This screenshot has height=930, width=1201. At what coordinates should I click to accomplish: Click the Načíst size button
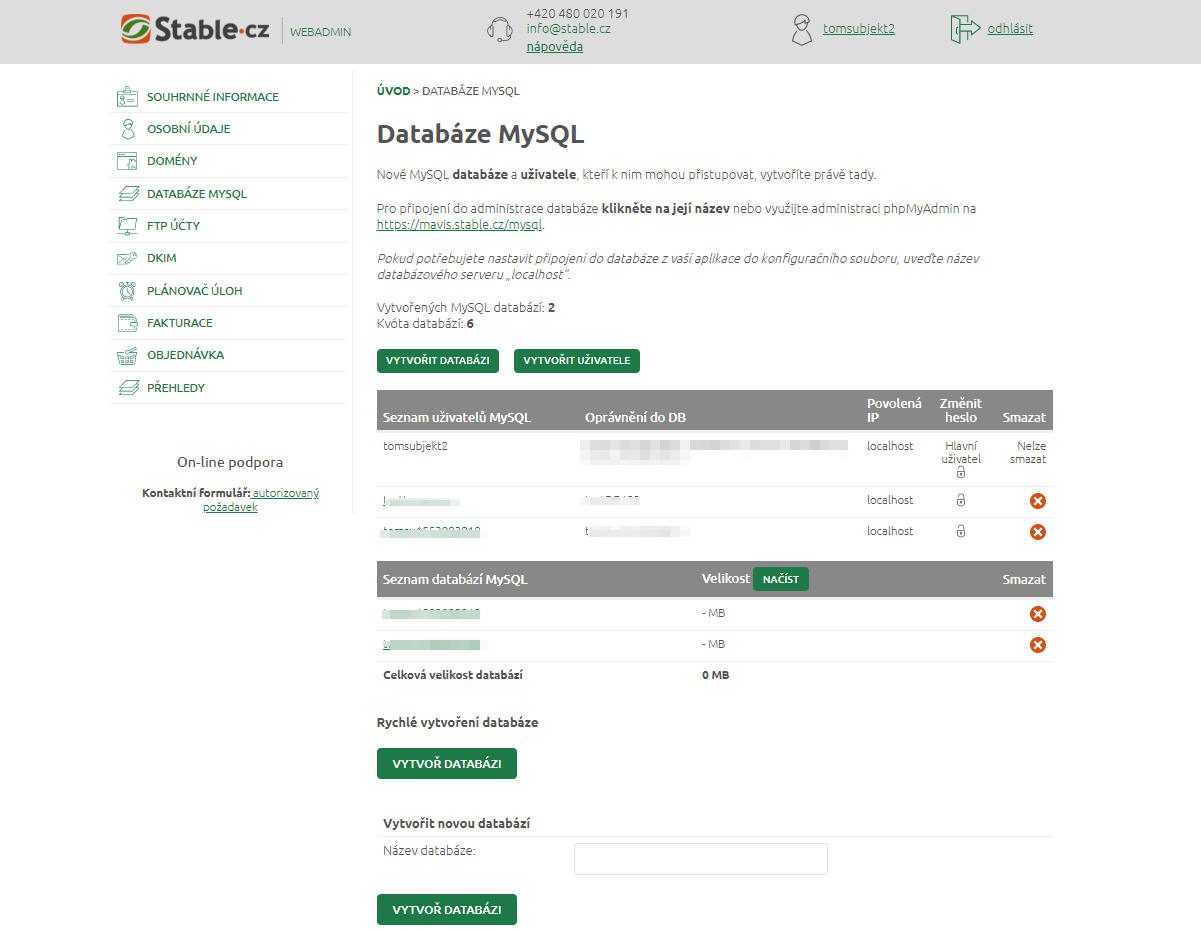(781, 579)
